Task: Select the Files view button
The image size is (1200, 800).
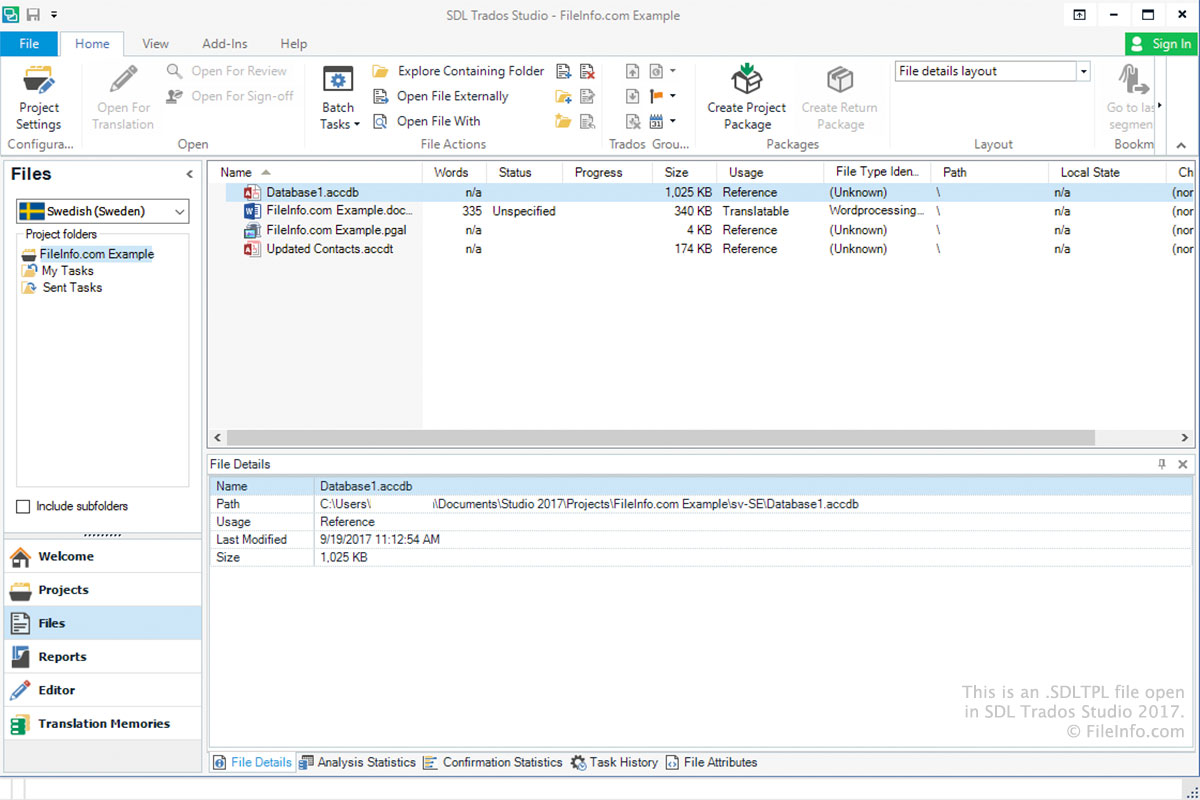Action: 103,623
